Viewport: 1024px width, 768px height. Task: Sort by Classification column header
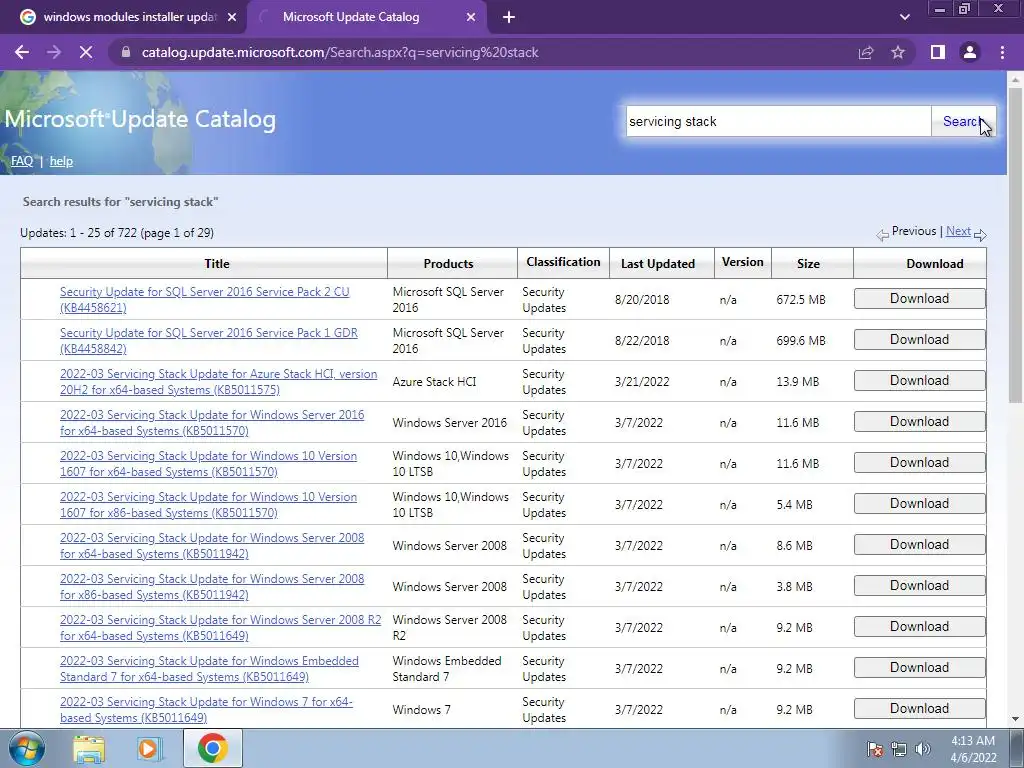coord(563,262)
